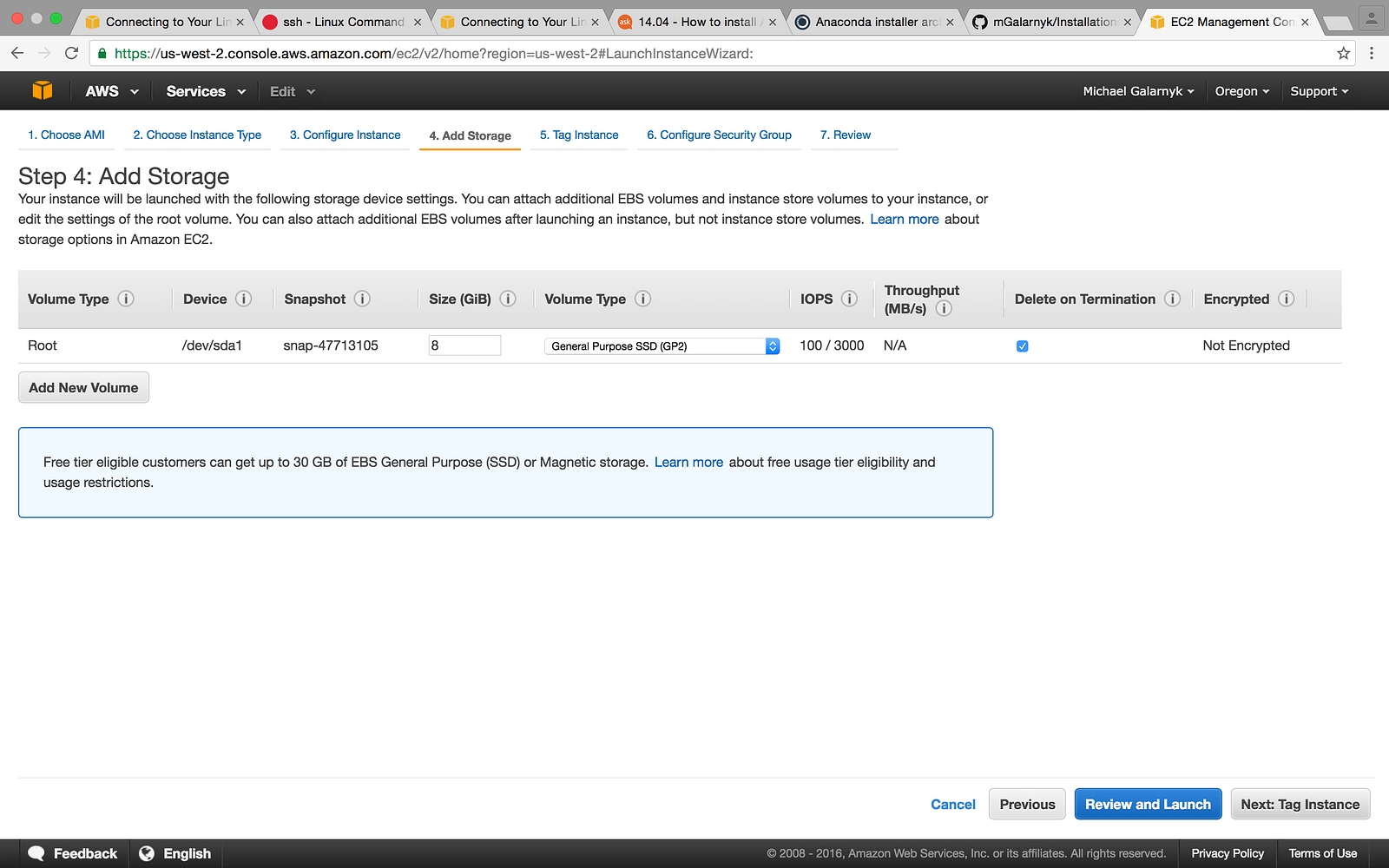Click the AWS orange cube logo
This screenshot has height=868, width=1389.
tap(42, 91)
